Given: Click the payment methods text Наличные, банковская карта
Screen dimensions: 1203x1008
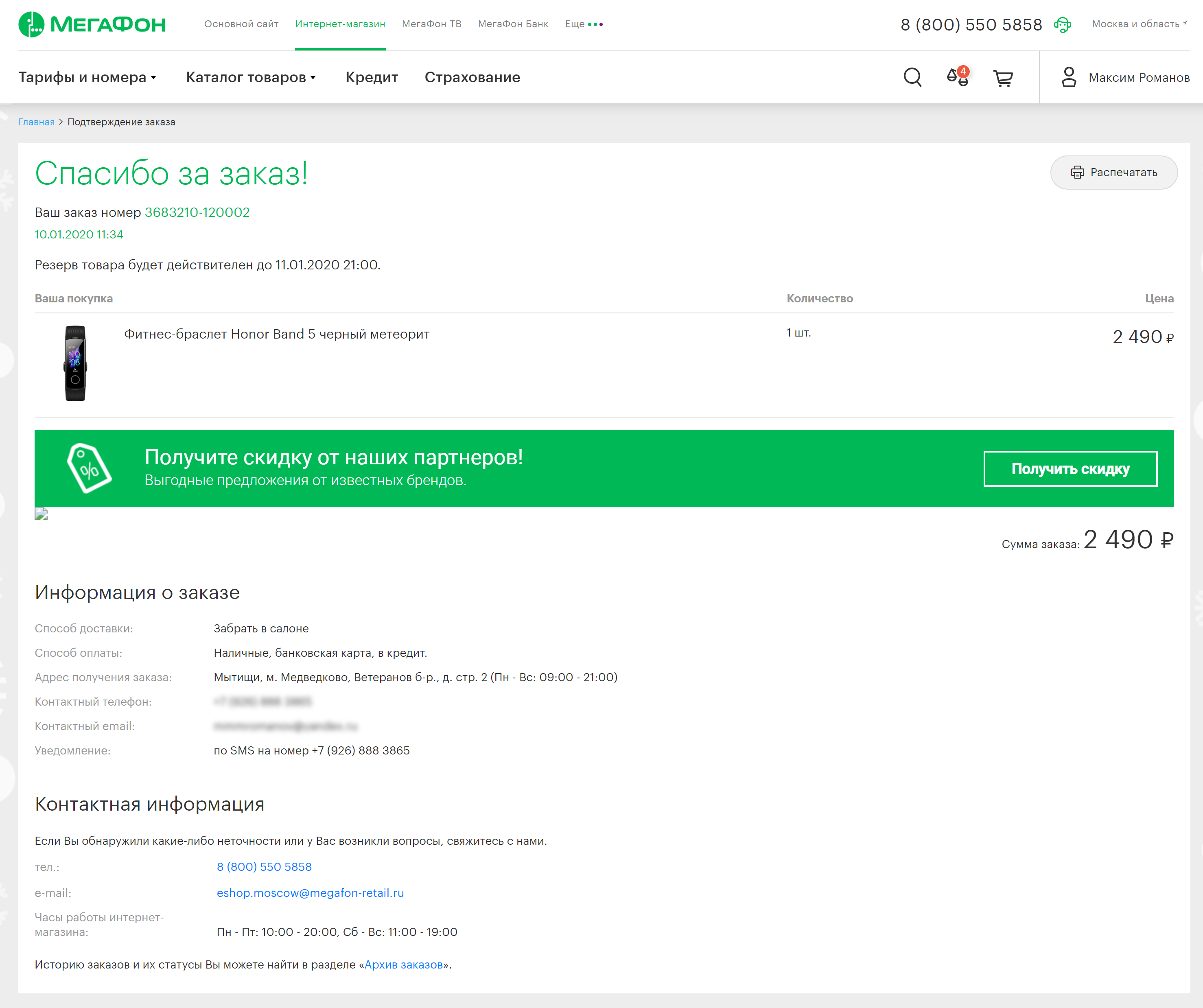Looking at the screenshot, I should tap(320, 653).
